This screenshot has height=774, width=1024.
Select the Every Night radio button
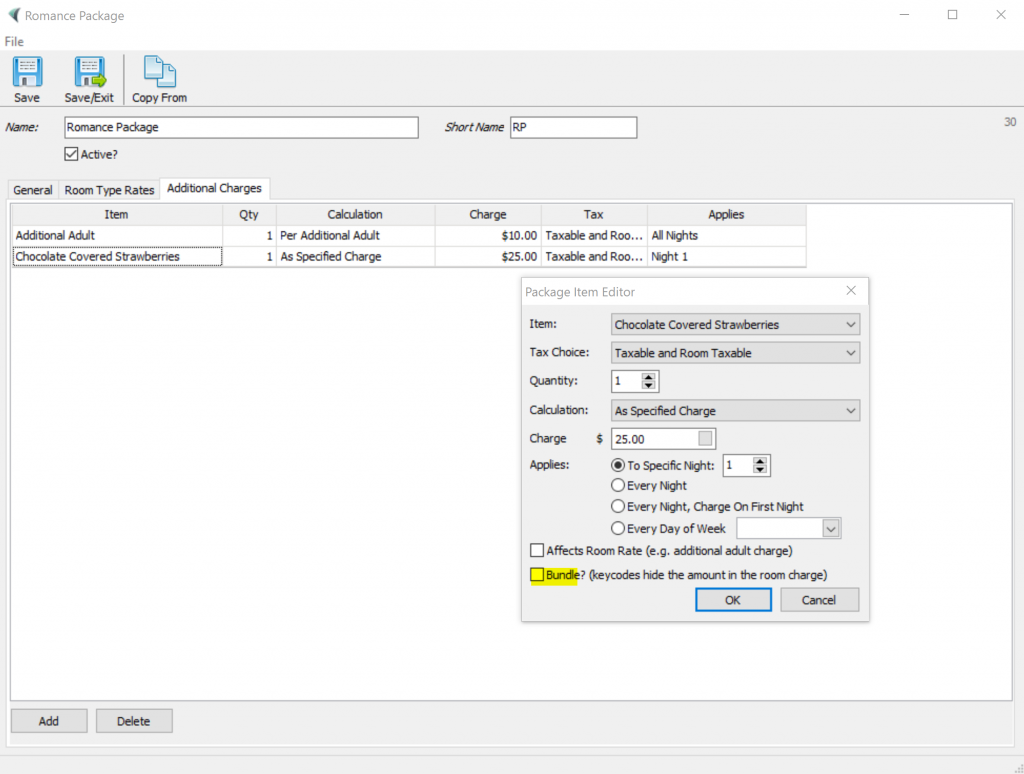618,485
